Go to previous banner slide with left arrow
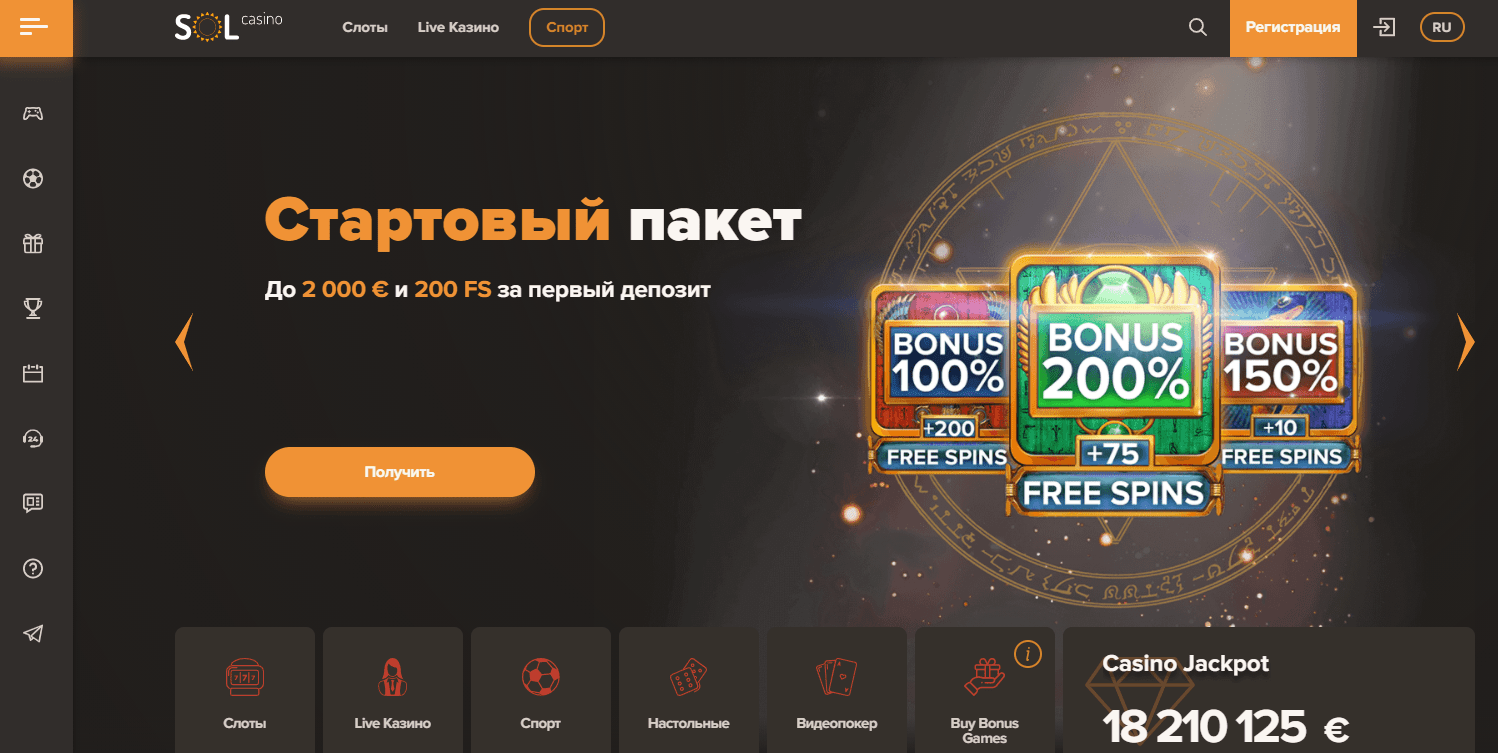The image size is (1498, 753). point(184,342)
